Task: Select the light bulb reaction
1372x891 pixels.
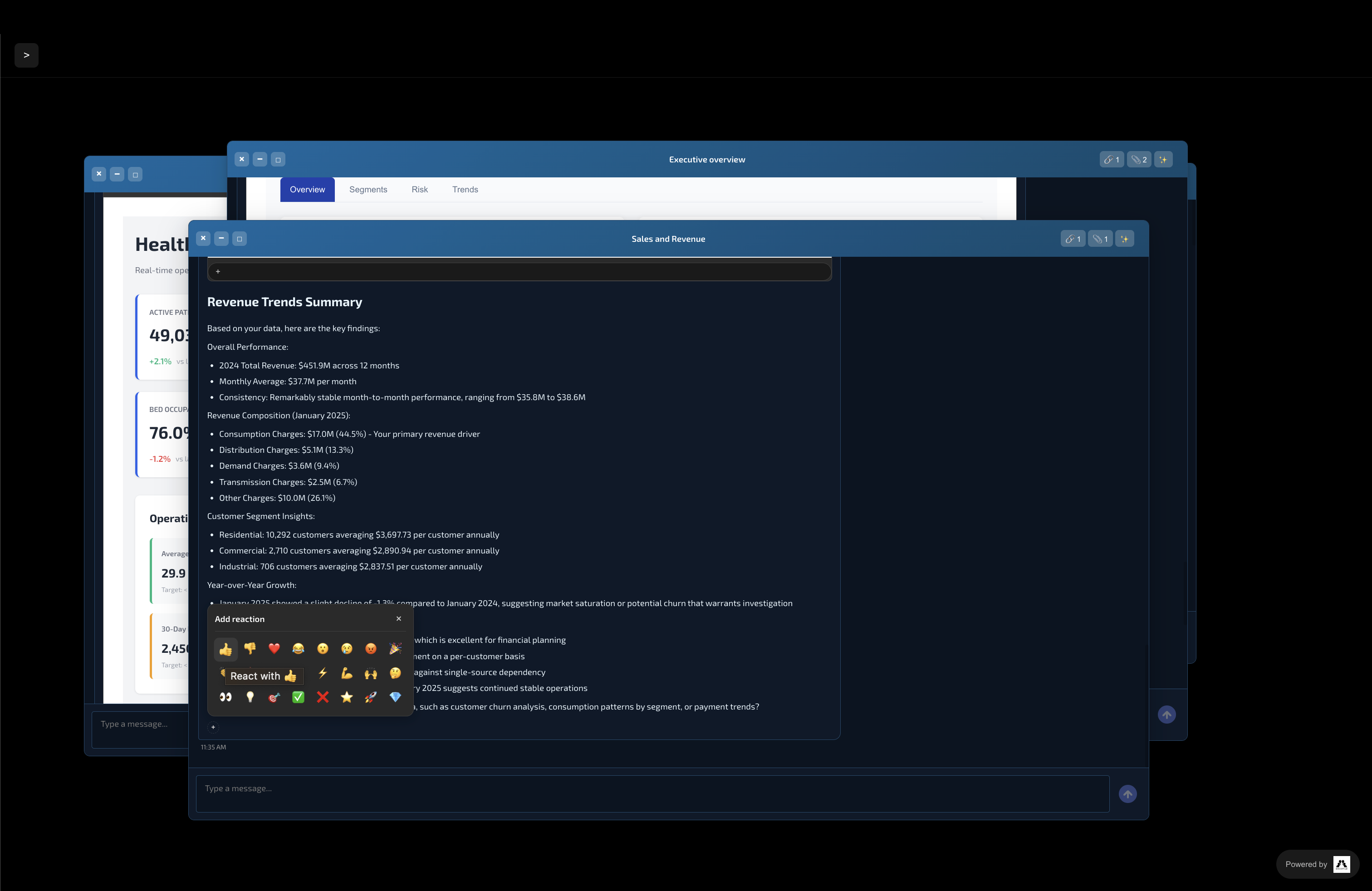Action: pos(250,697)
